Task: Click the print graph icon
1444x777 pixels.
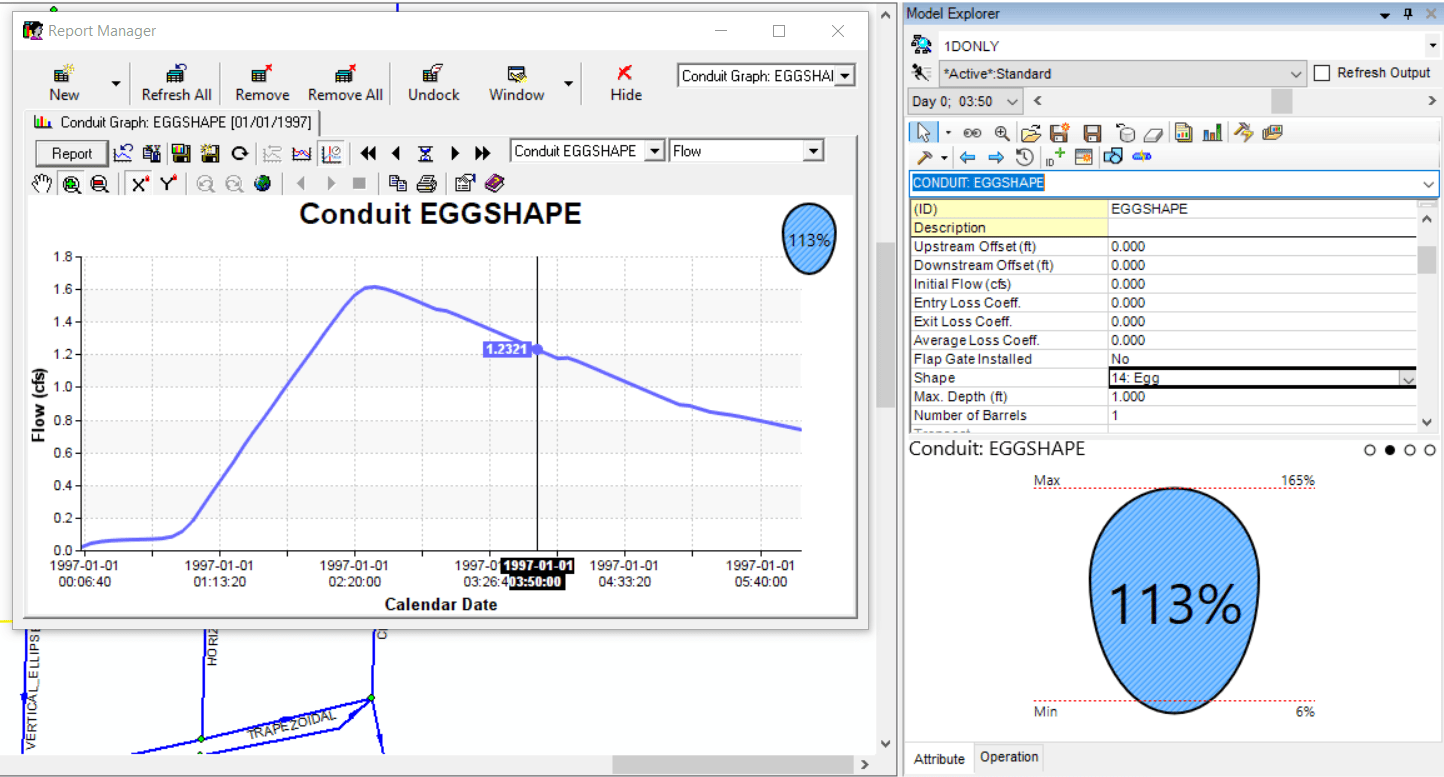Action: pos(427,184)
